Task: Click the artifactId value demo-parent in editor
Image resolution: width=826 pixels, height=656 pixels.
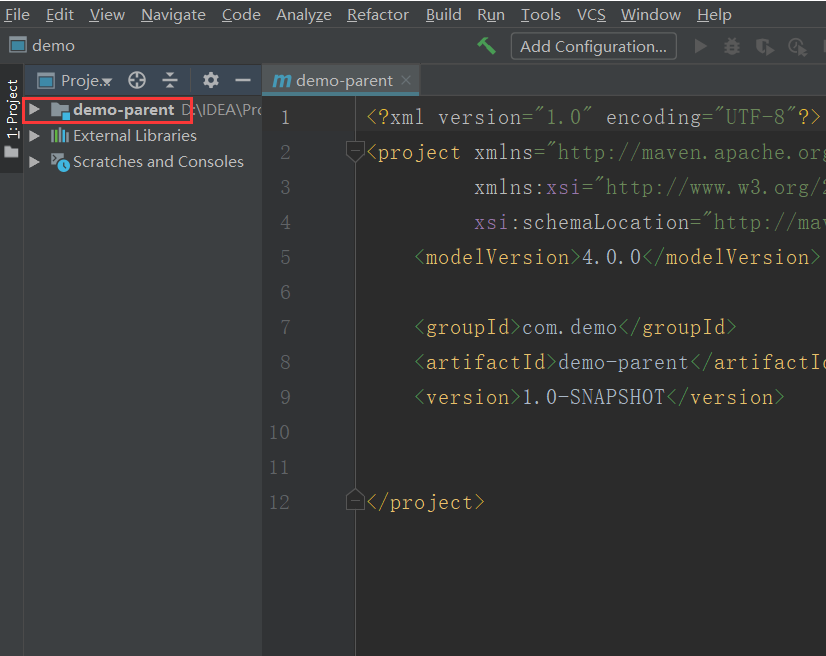Action: click(x=623, y=362)
